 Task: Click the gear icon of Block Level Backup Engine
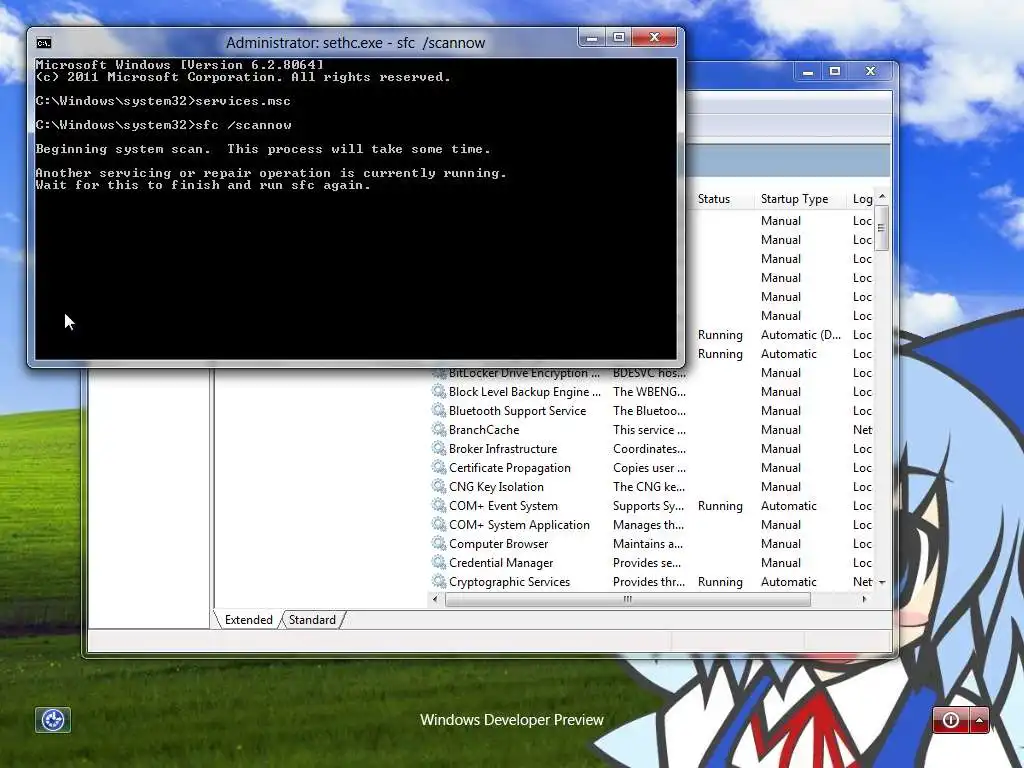pos(439,391)
